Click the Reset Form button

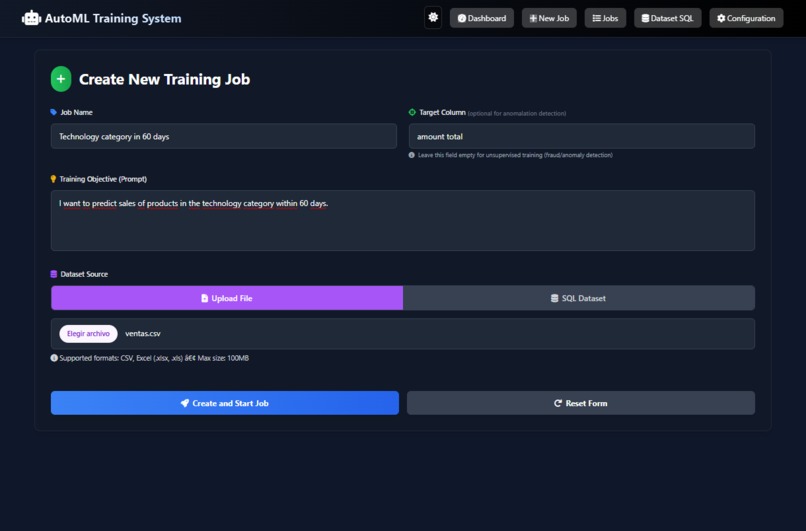(581, 403)
